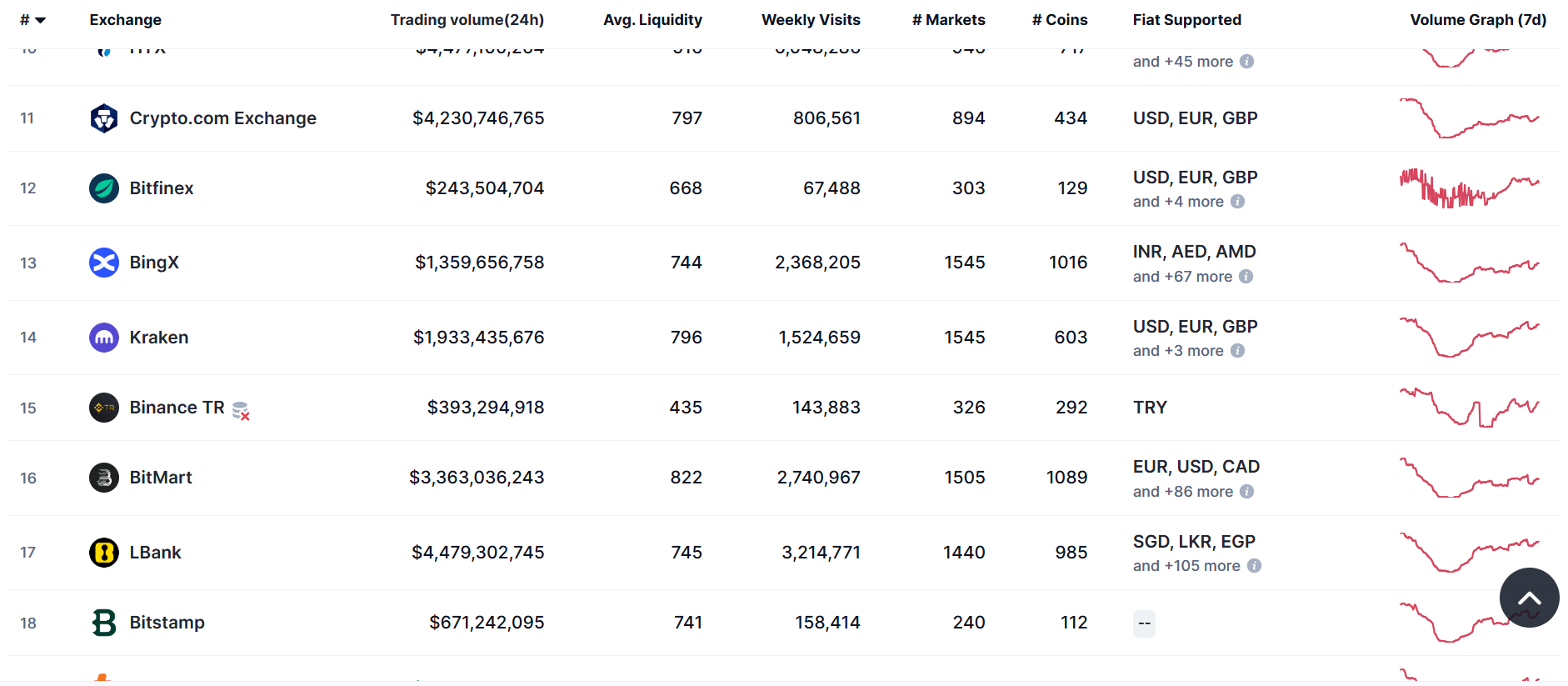The width and height of the screenshot is (1568, 686).
Task: Click the BingX logo icon
Action: click(x=104, y=263)
